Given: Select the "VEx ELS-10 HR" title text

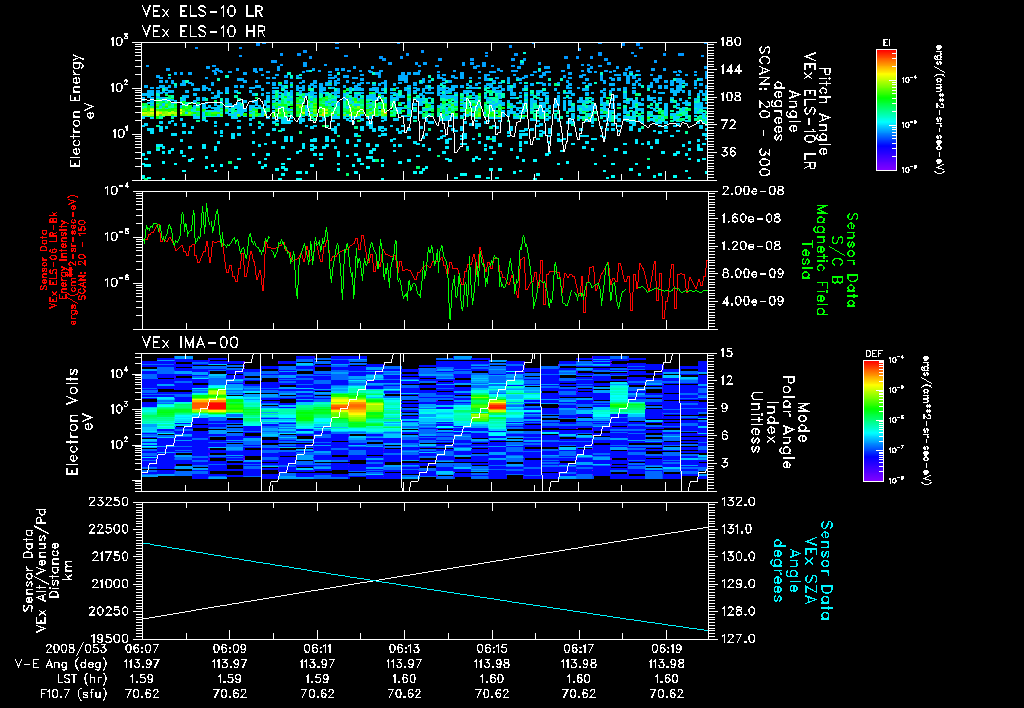Looking at the screenshot, I should pos(204,31).
